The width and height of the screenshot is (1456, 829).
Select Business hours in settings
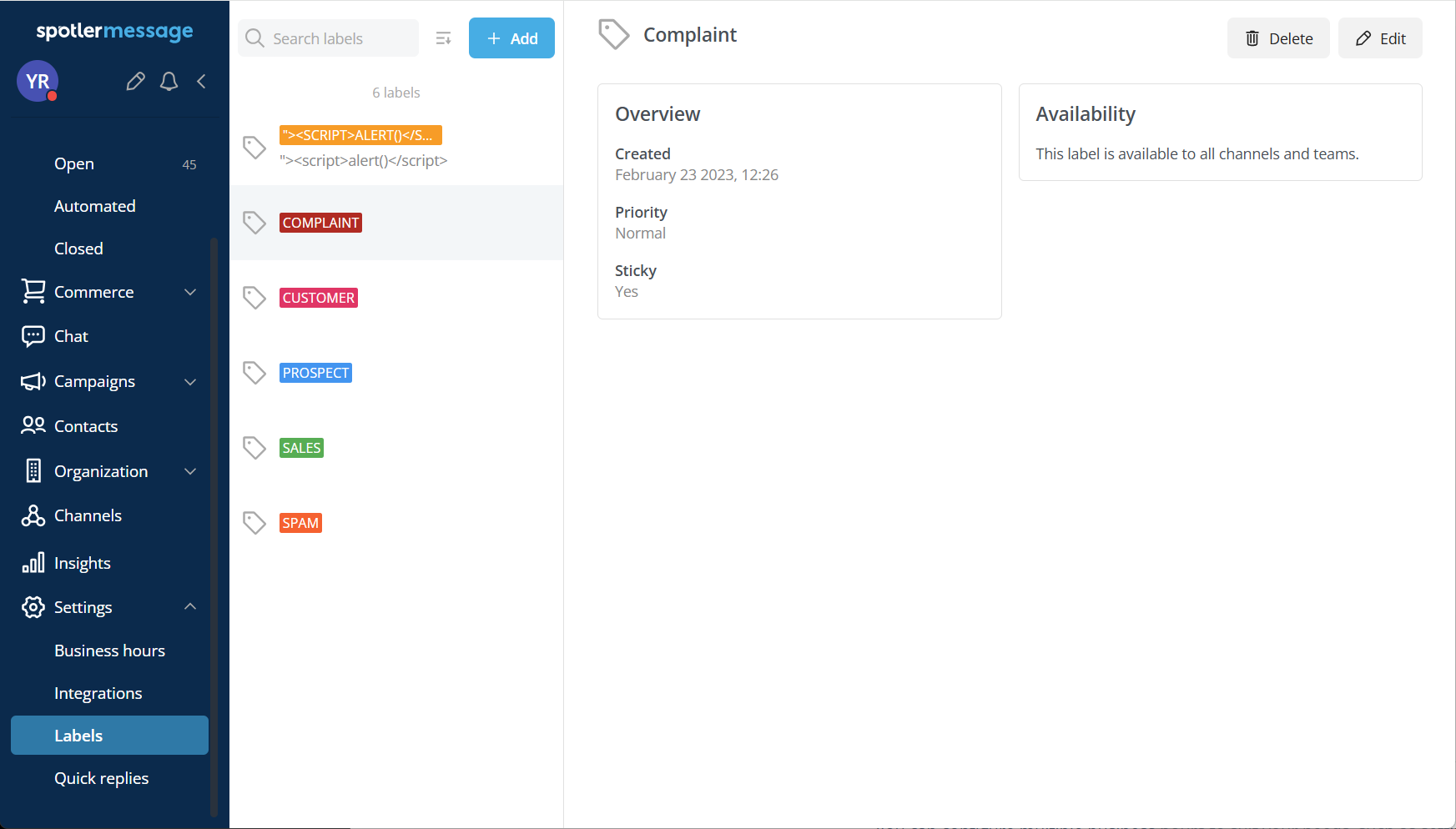point(109,651)
